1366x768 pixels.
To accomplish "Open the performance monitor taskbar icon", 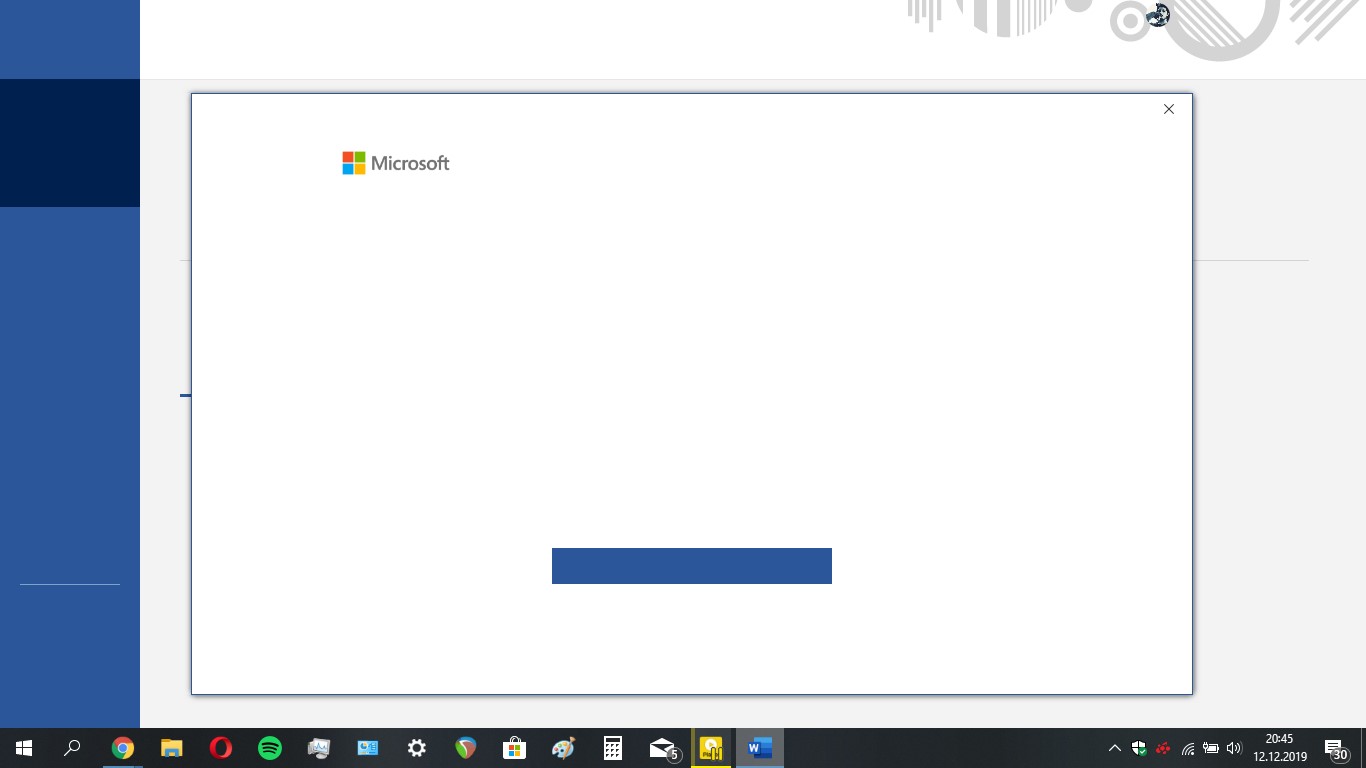I will [318, 748].
